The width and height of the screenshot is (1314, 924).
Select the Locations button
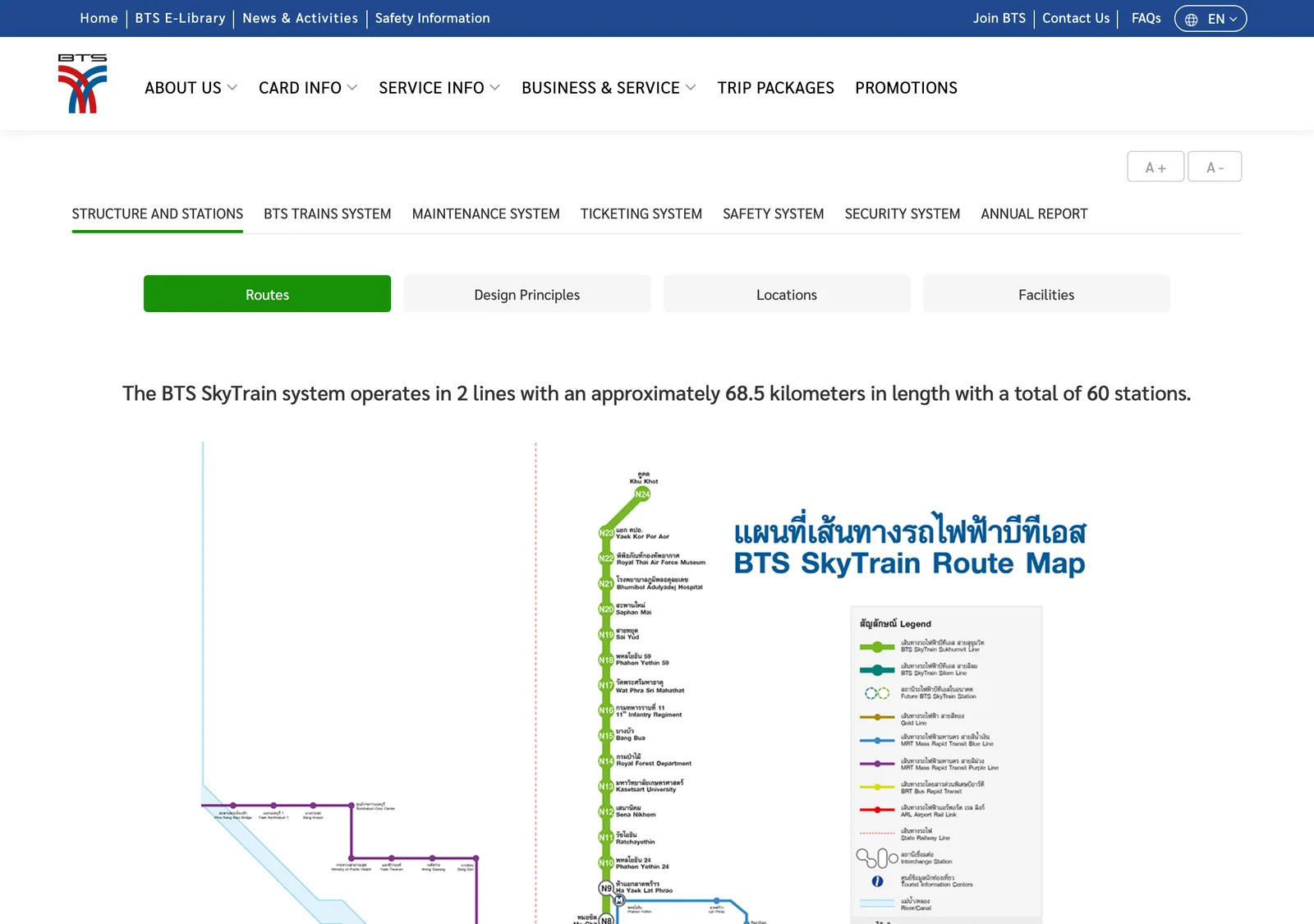(x=787, y=294)
